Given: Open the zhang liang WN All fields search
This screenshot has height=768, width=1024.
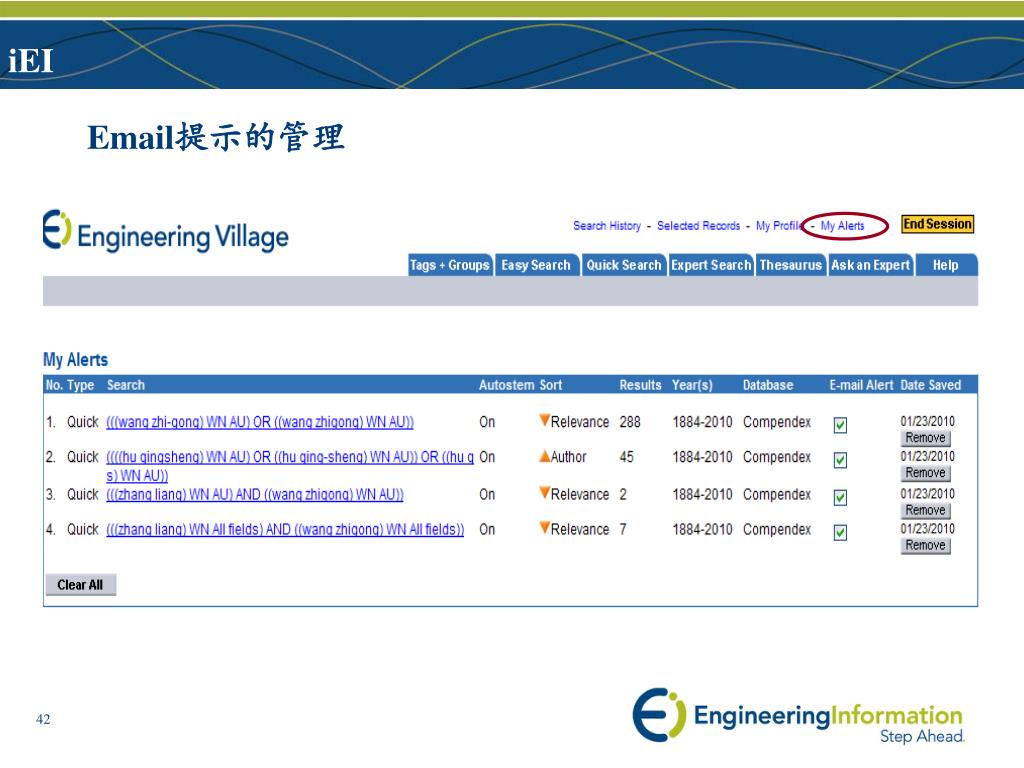Looking at the screenshot, I should pos(285,530).
